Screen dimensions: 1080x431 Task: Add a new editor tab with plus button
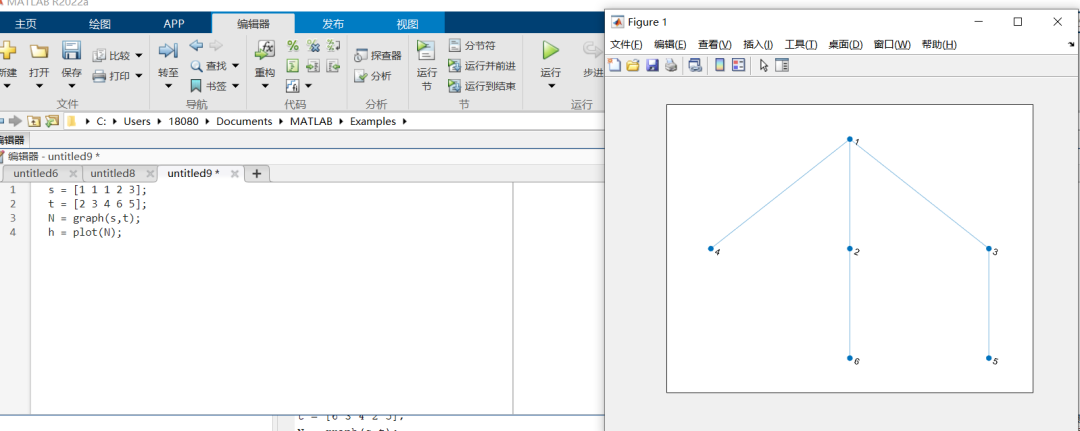[256, 174]
